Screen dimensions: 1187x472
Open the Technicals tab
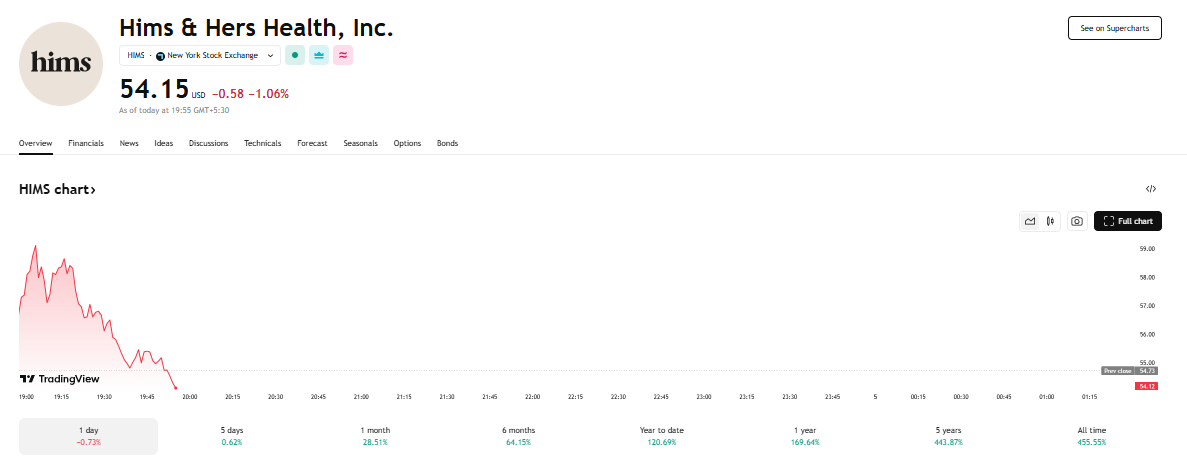[x=263, y=143]
